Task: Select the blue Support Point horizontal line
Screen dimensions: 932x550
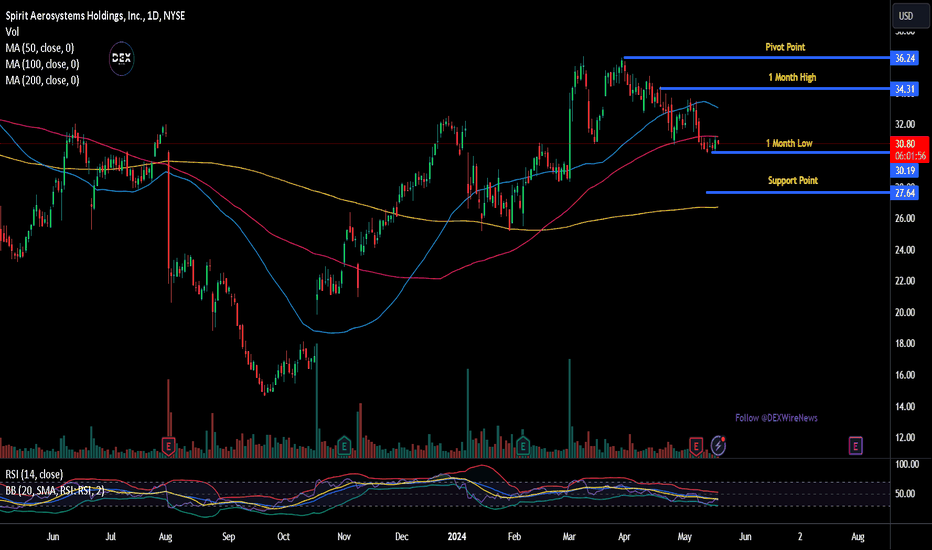Action: [798, 192]
